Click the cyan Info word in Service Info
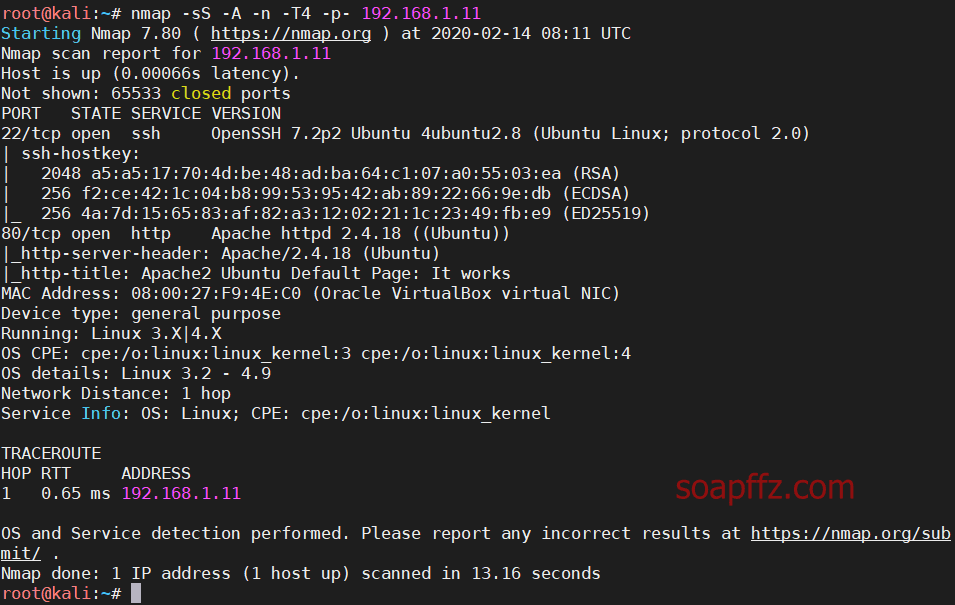This screenshot has height=605, width=955. click(x=101, y=414)
